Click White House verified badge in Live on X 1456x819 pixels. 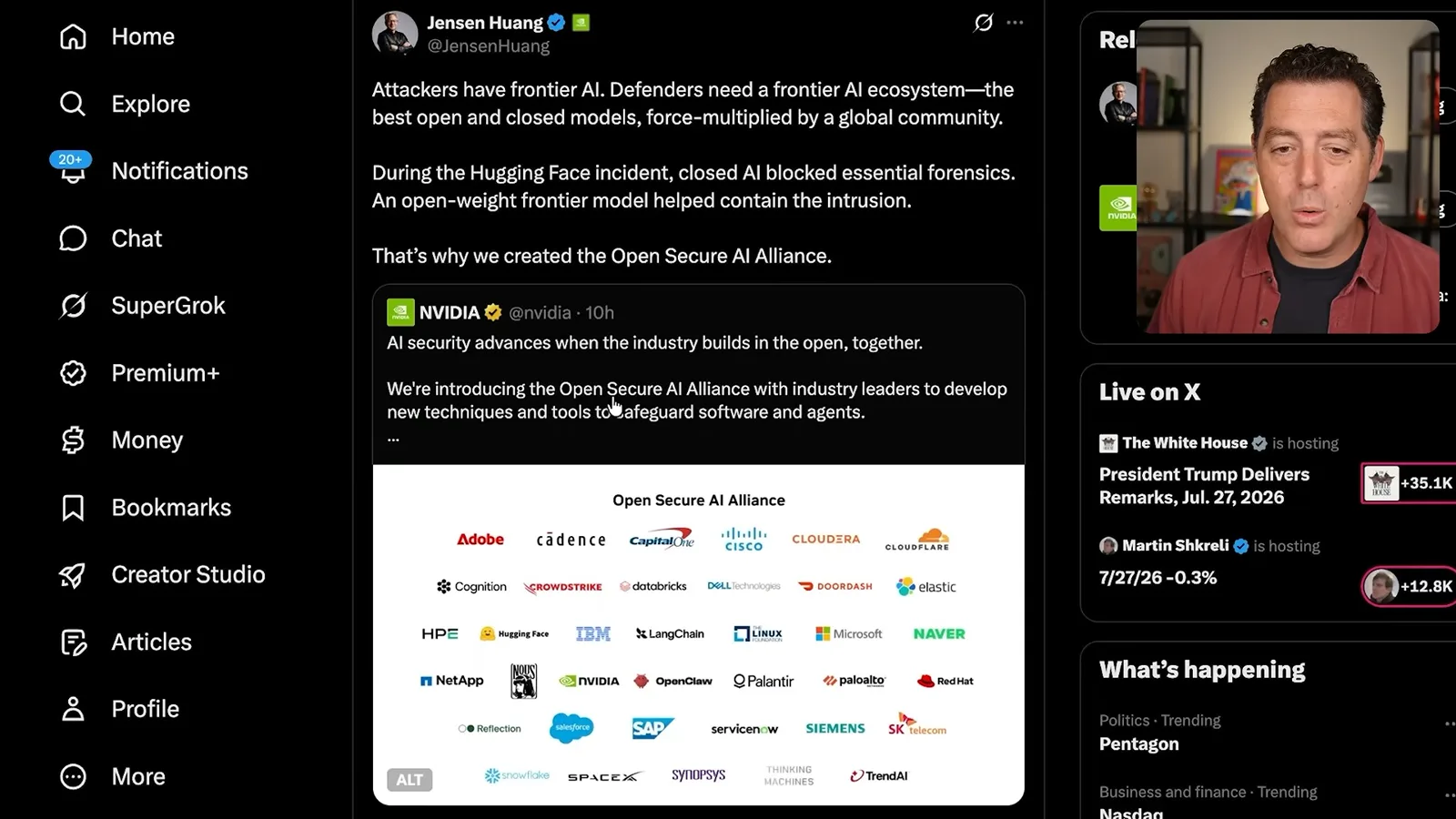click(1259, 443)
